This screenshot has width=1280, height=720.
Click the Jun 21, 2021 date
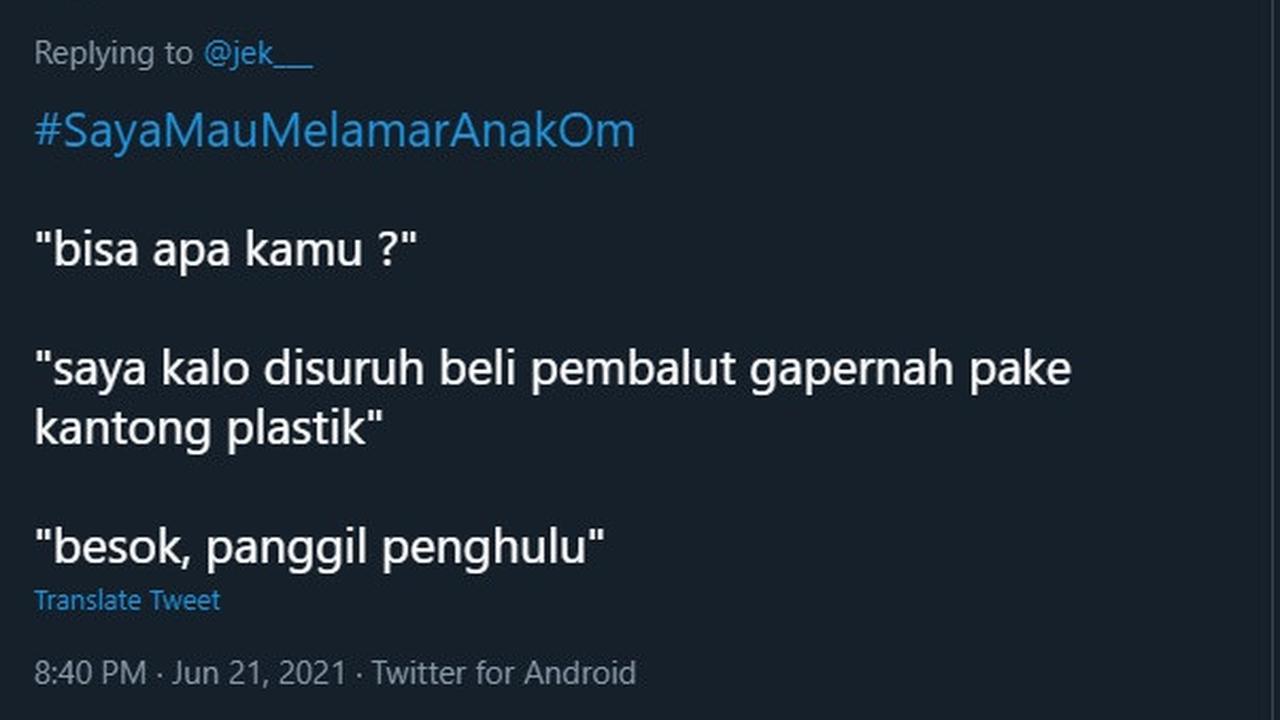[x=259, y=673]
